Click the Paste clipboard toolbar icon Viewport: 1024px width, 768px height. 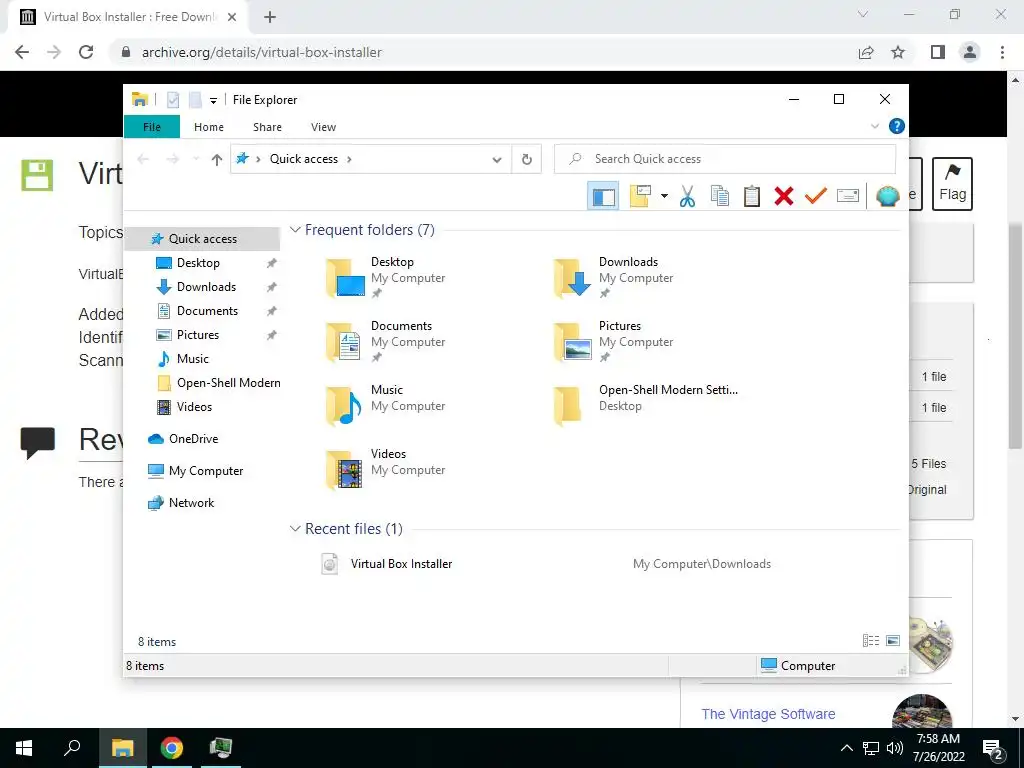coord(752,196)
